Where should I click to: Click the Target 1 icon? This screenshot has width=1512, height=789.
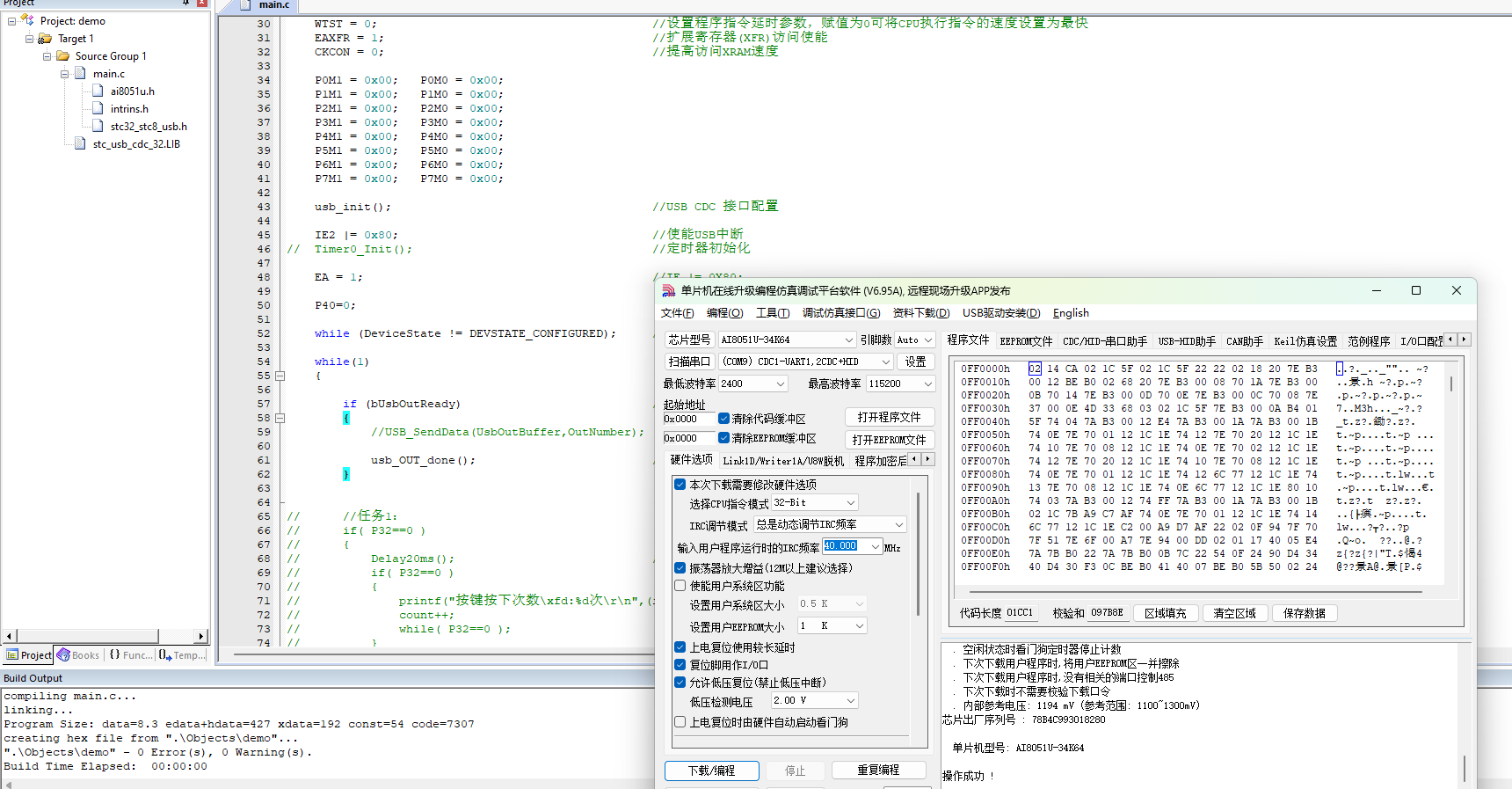point(45,38)
